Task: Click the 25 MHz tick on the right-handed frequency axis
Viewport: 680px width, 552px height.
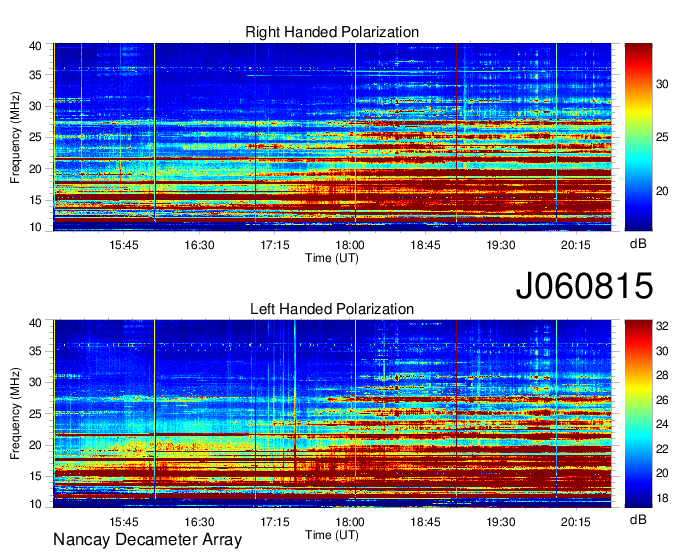Action: [x=35, y=137]
